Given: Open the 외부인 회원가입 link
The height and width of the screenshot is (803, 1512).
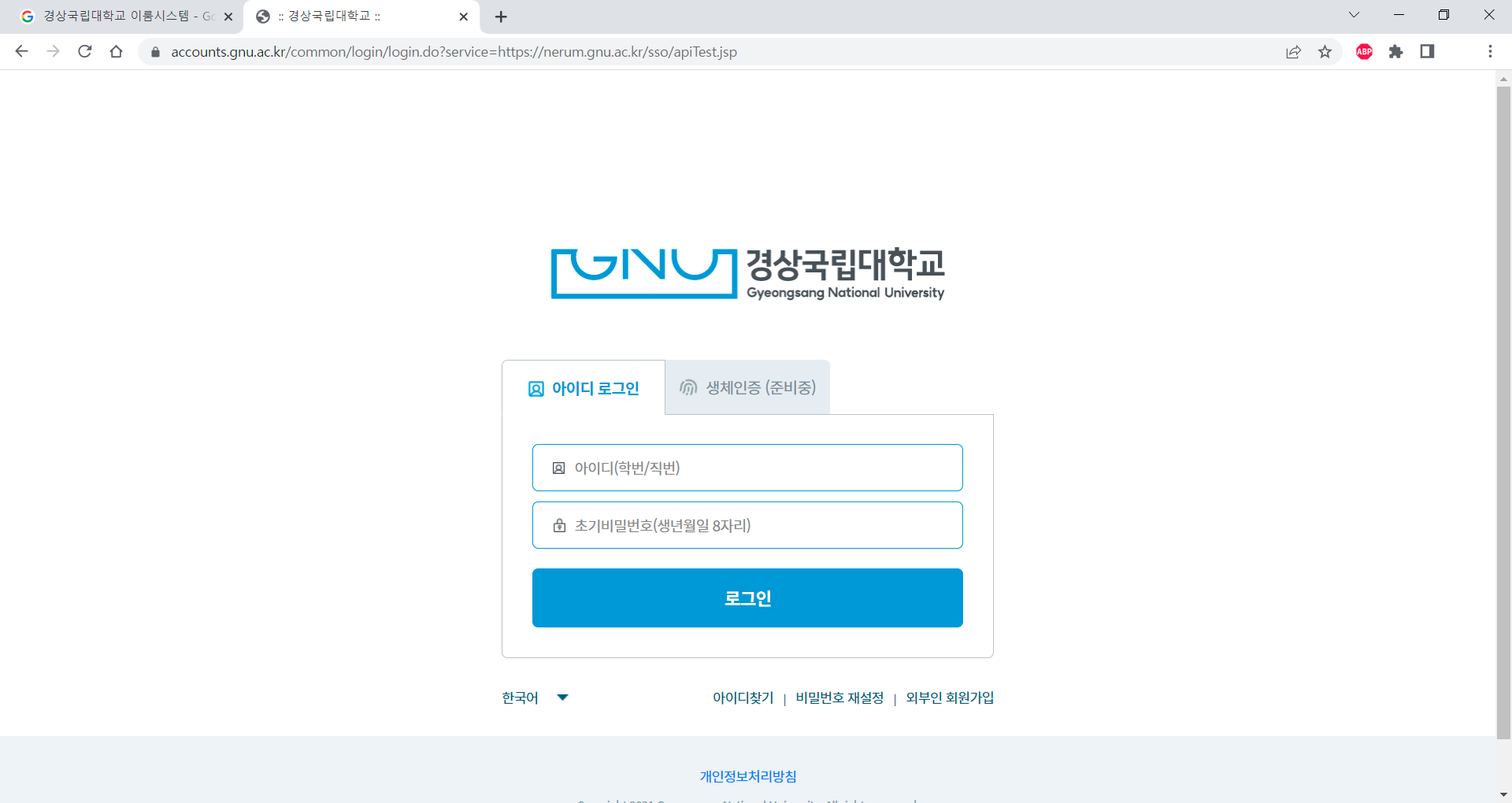Looking at the screenshot, I should [x=950, y=698].
